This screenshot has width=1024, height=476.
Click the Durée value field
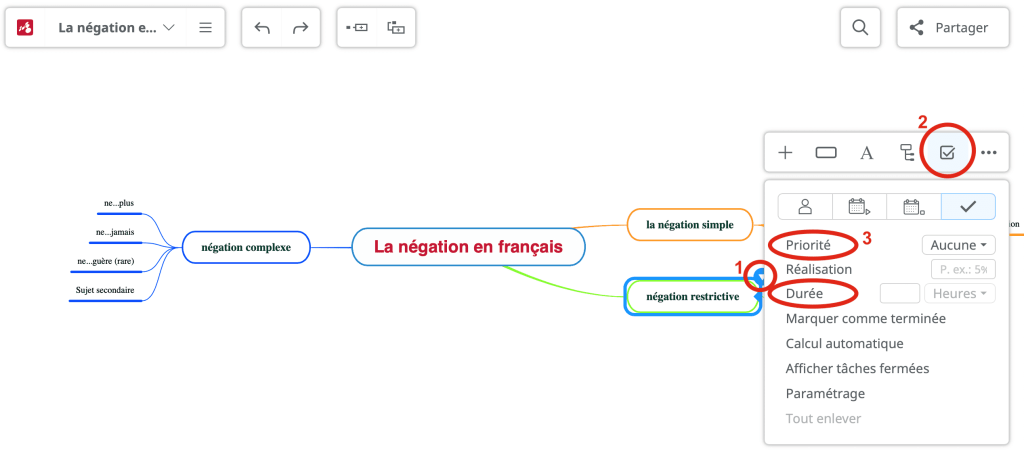pos(900,293)
